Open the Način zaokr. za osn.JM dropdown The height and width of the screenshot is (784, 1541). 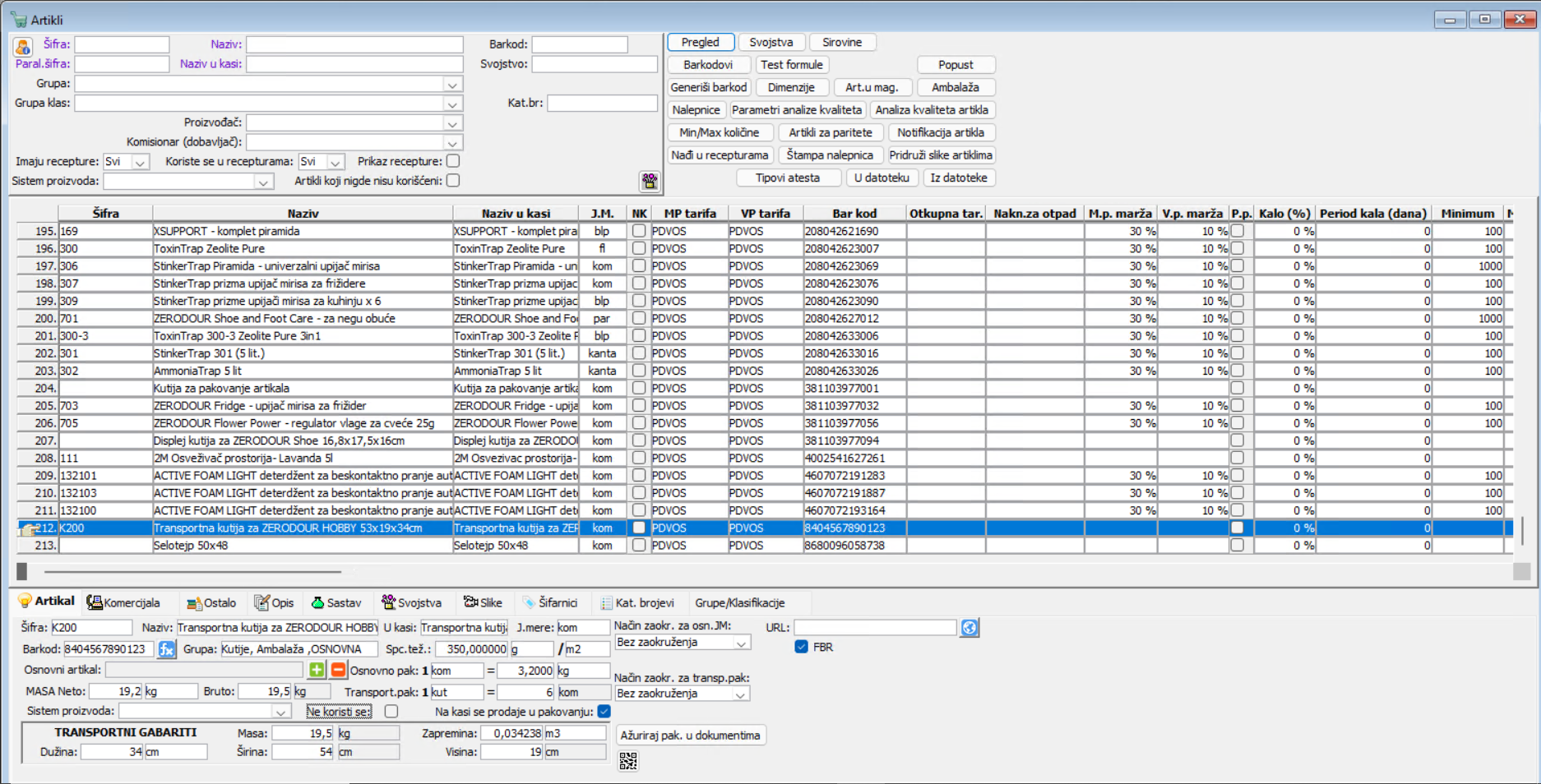click(x=741, y=643)
